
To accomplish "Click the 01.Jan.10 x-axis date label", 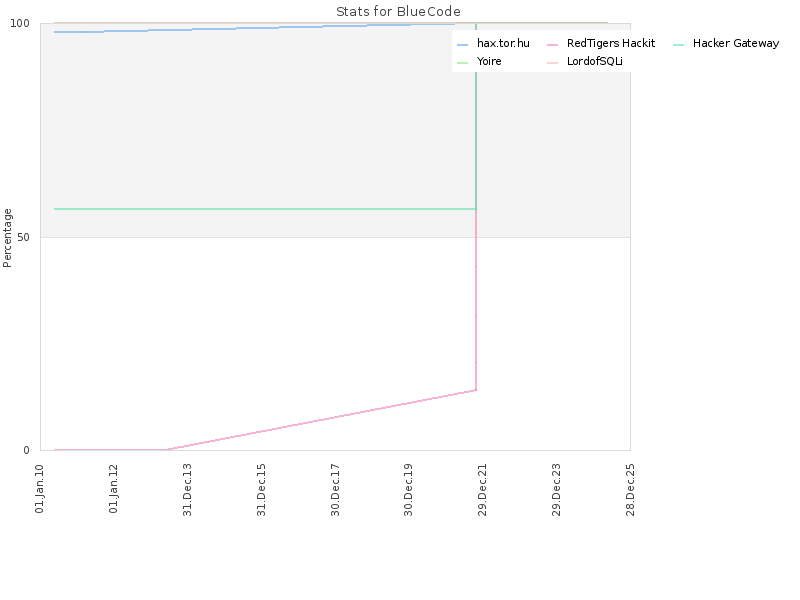I will coord(40,489).
